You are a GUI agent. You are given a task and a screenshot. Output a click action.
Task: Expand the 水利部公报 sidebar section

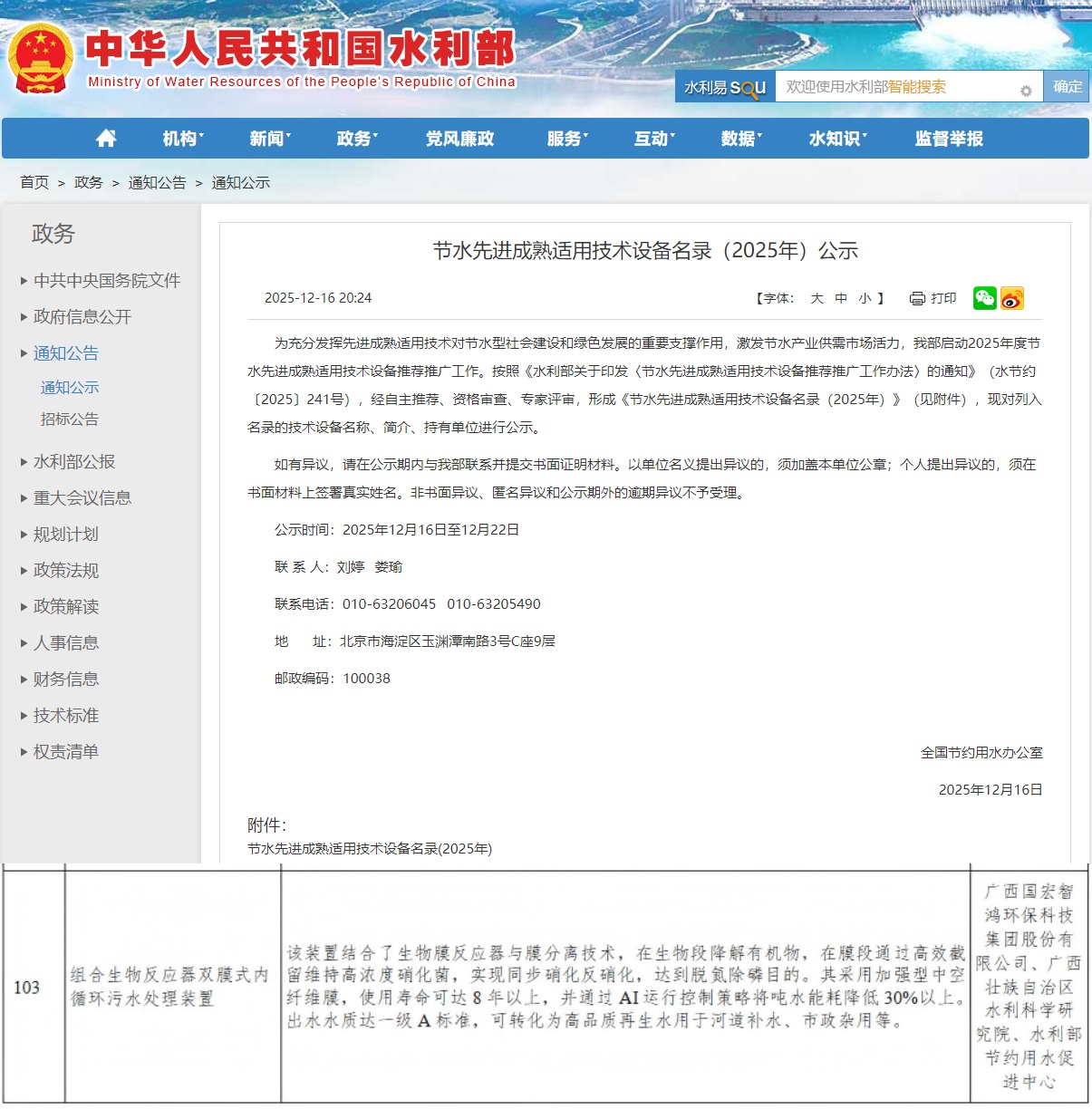point(73,462)
